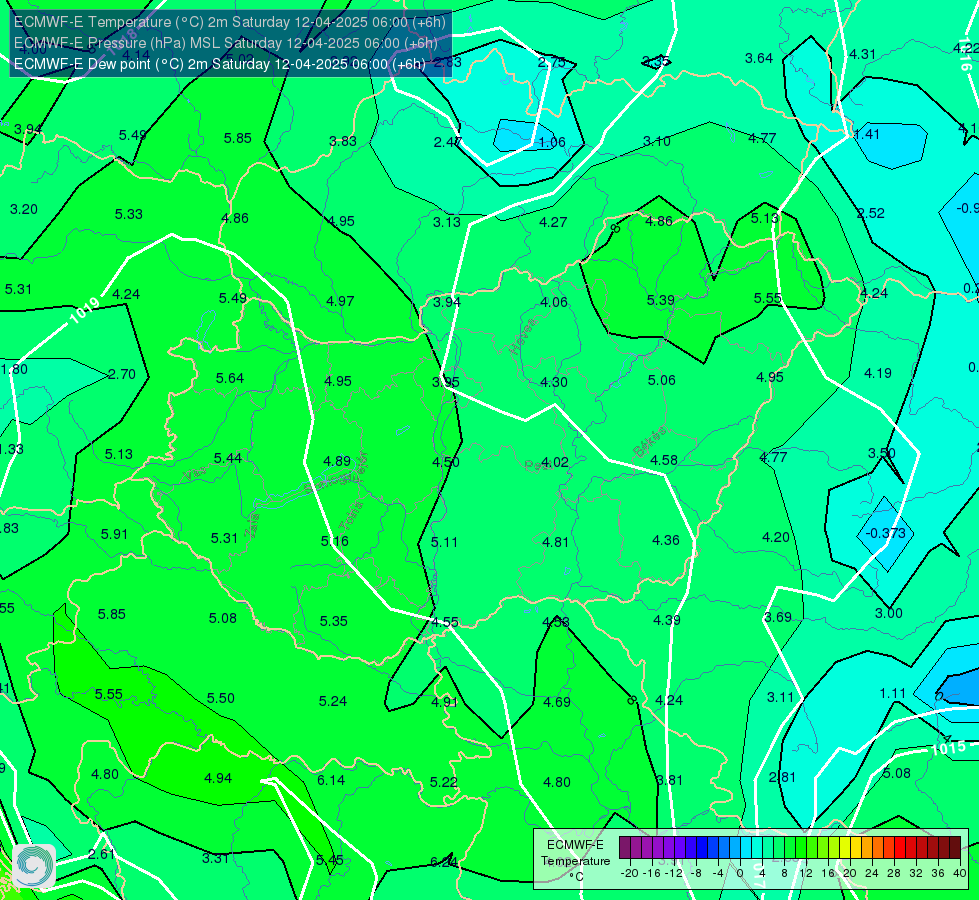Screen dimensions: 979x900
Task: Click the 2.47 temperature value
Action: click(x=448, y=142)
